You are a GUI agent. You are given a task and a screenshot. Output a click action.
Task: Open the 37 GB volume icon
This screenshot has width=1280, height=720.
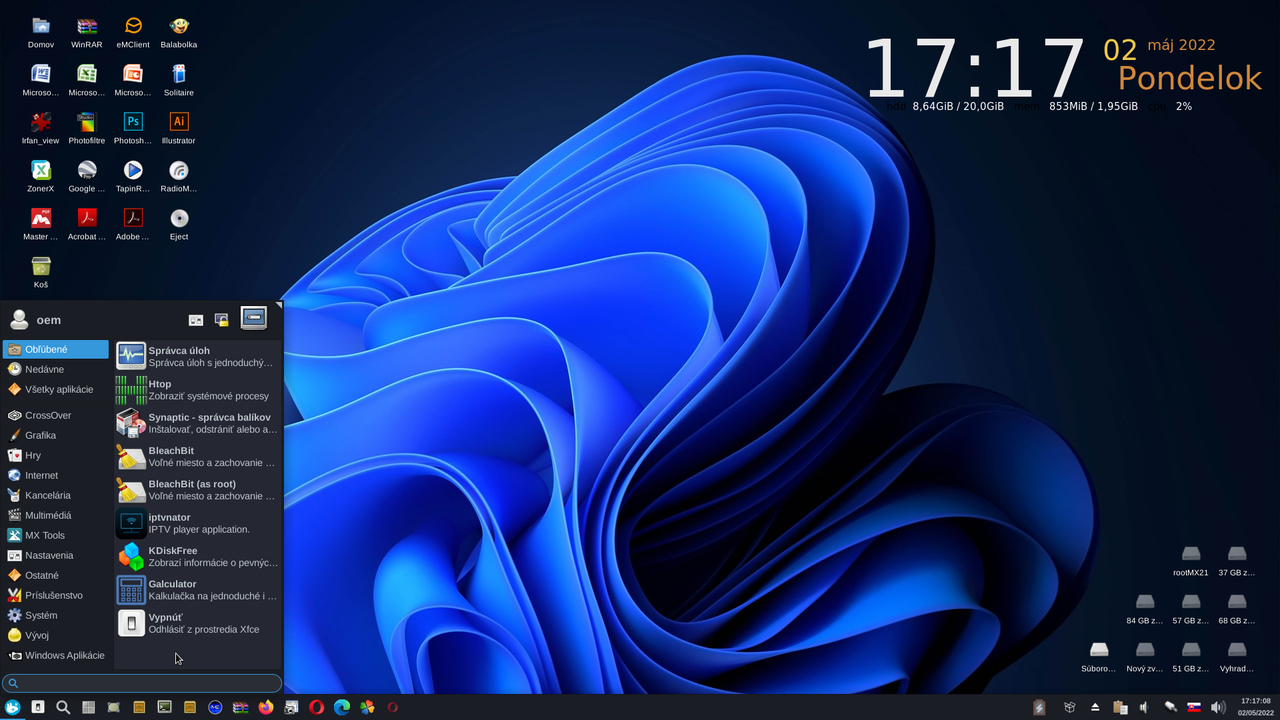click(x=1237, y=560)
